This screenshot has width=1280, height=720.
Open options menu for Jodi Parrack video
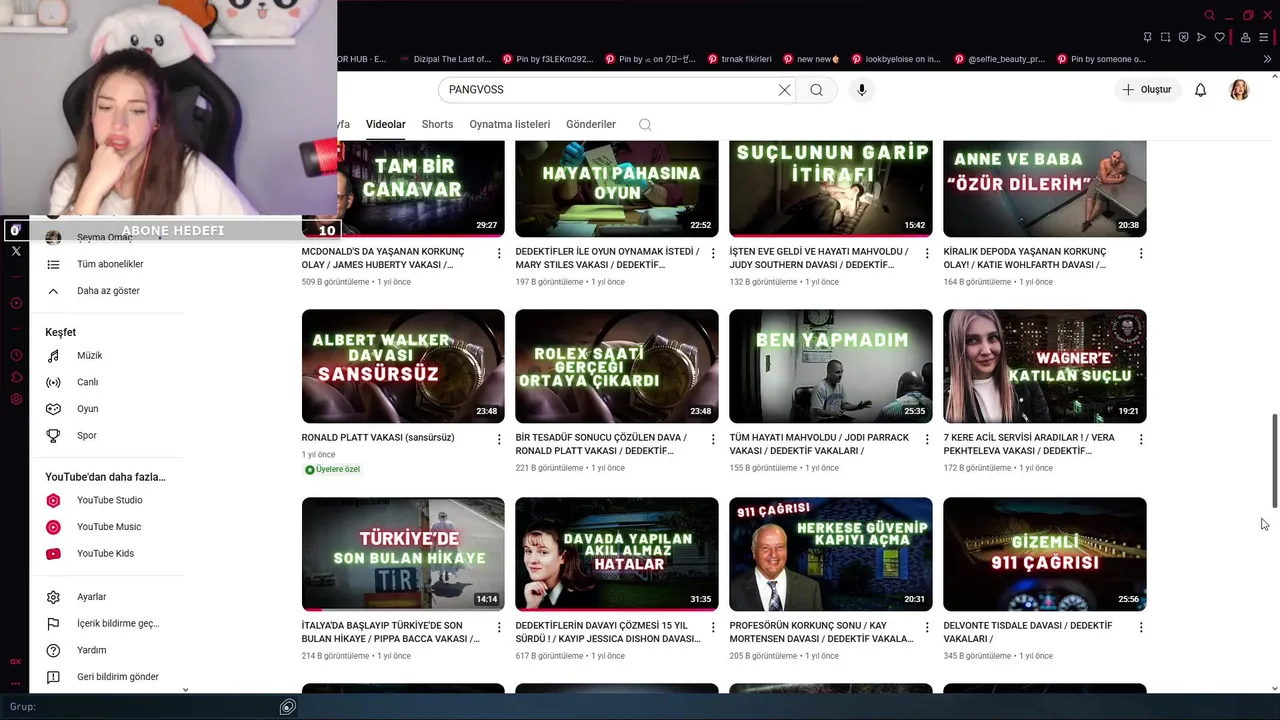pos(927,440)
